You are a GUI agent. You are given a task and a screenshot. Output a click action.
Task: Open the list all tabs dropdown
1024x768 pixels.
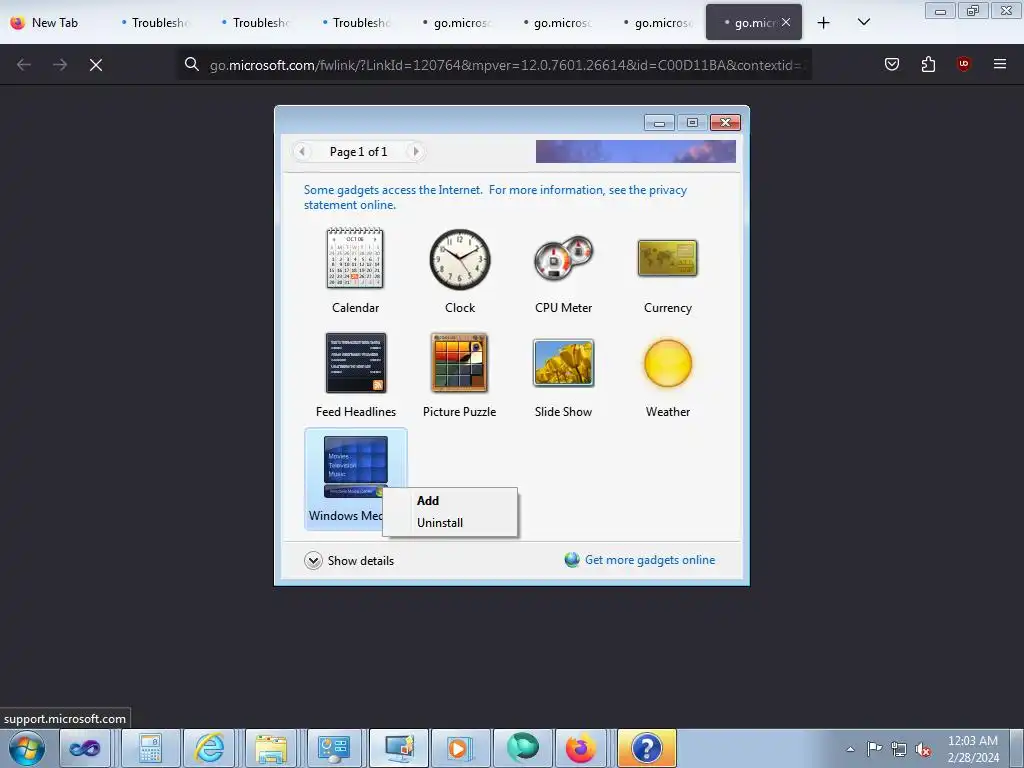[863, 22]
